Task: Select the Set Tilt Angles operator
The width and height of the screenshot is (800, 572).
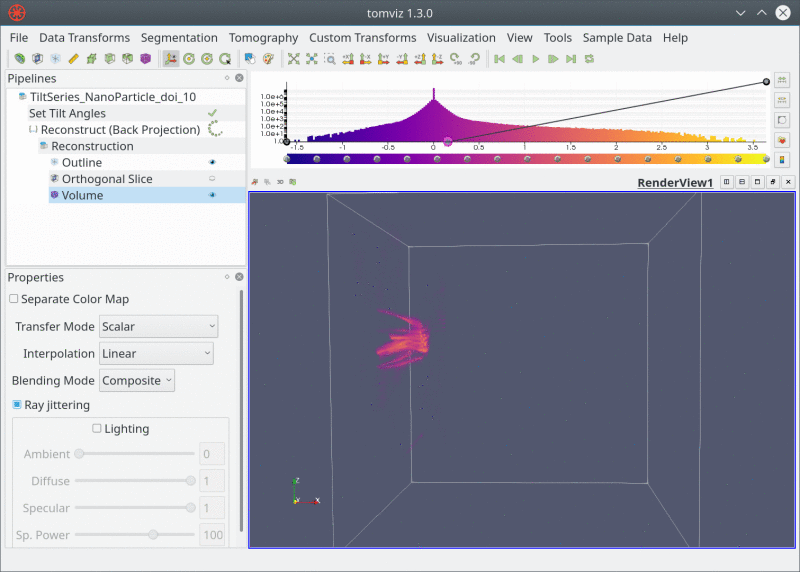Action: [x=67, y=113]
